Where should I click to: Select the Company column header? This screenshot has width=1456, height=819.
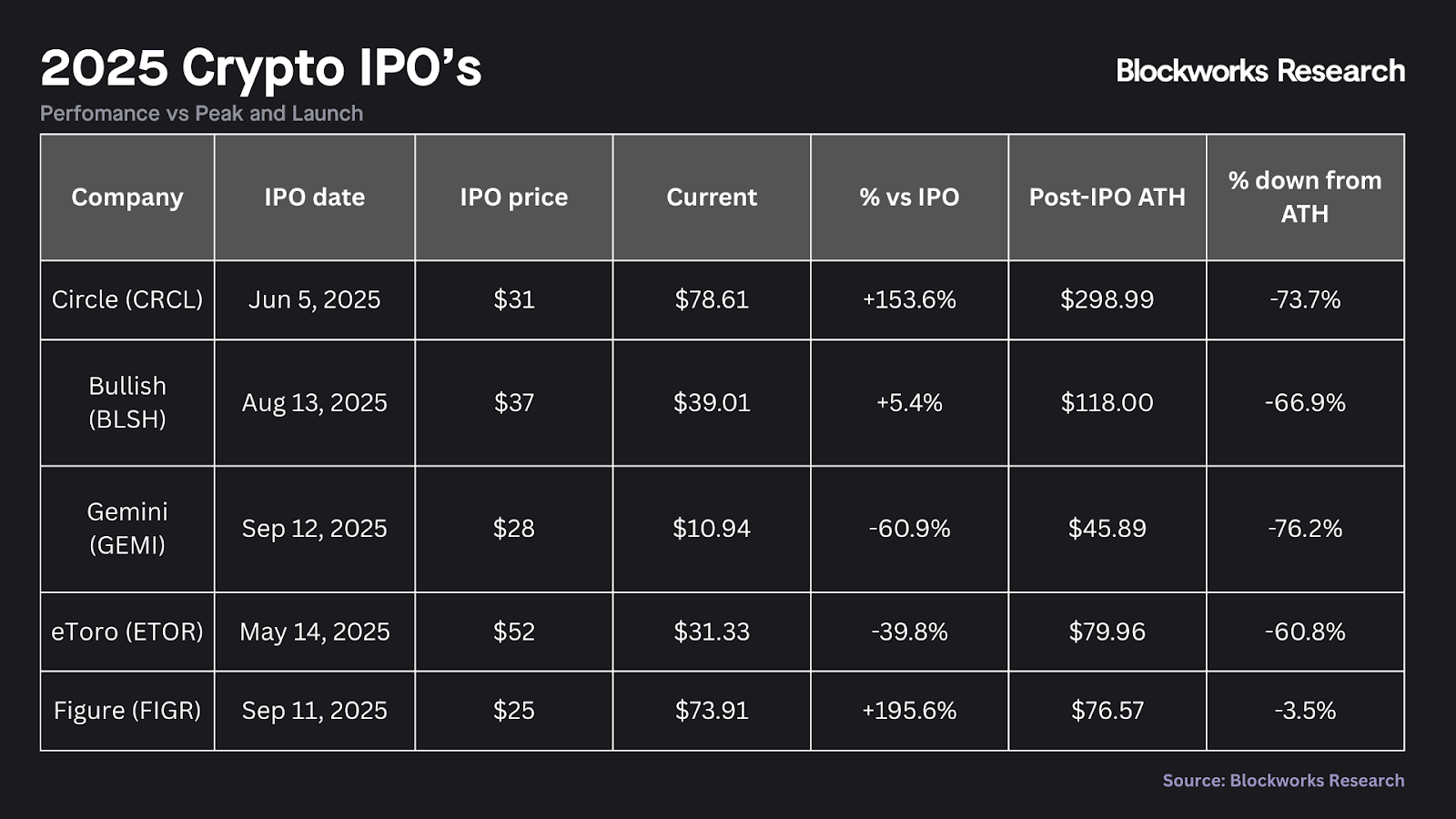(127, 197)
